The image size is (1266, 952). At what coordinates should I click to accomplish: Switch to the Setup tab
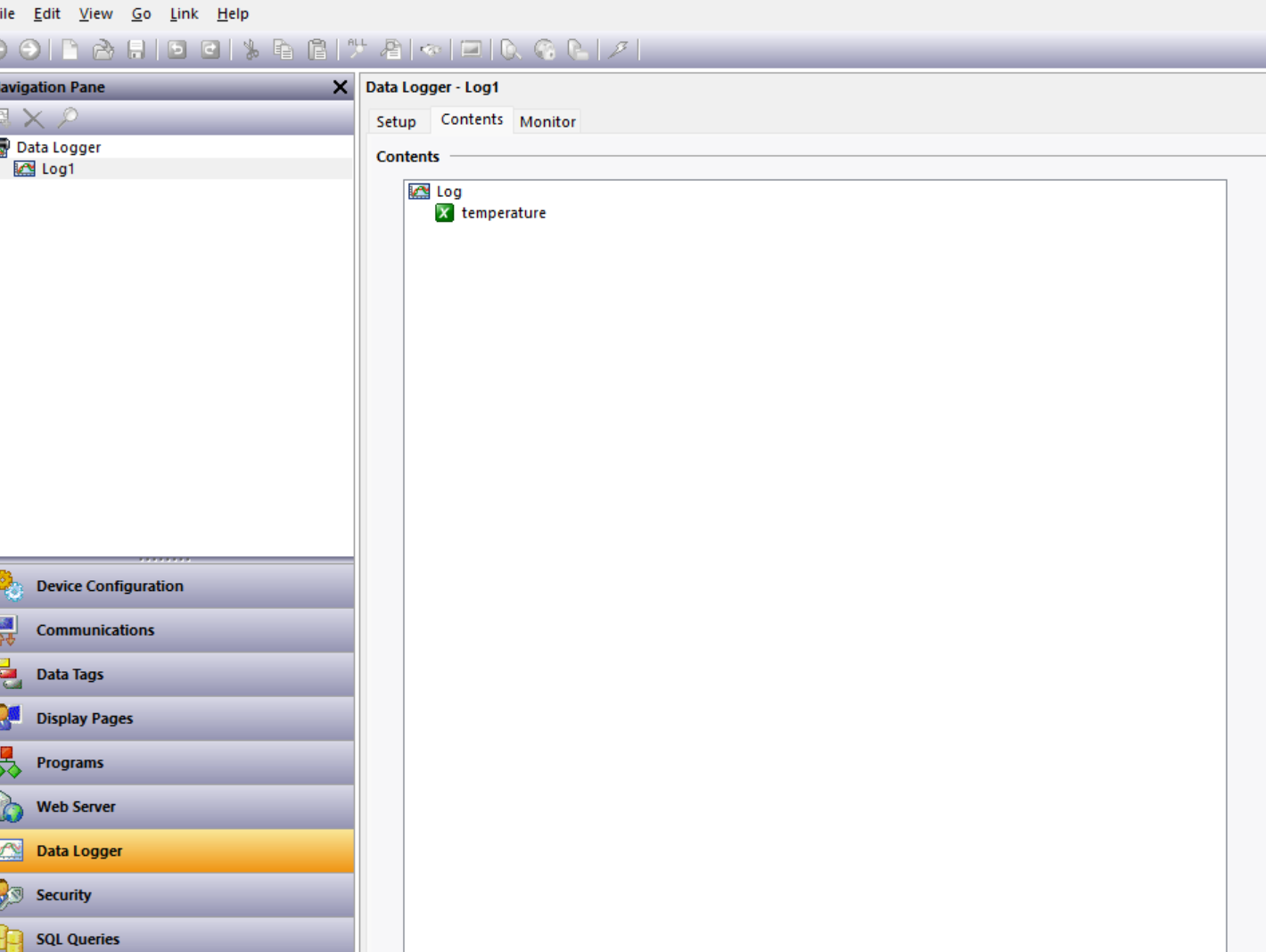point(396,121)
